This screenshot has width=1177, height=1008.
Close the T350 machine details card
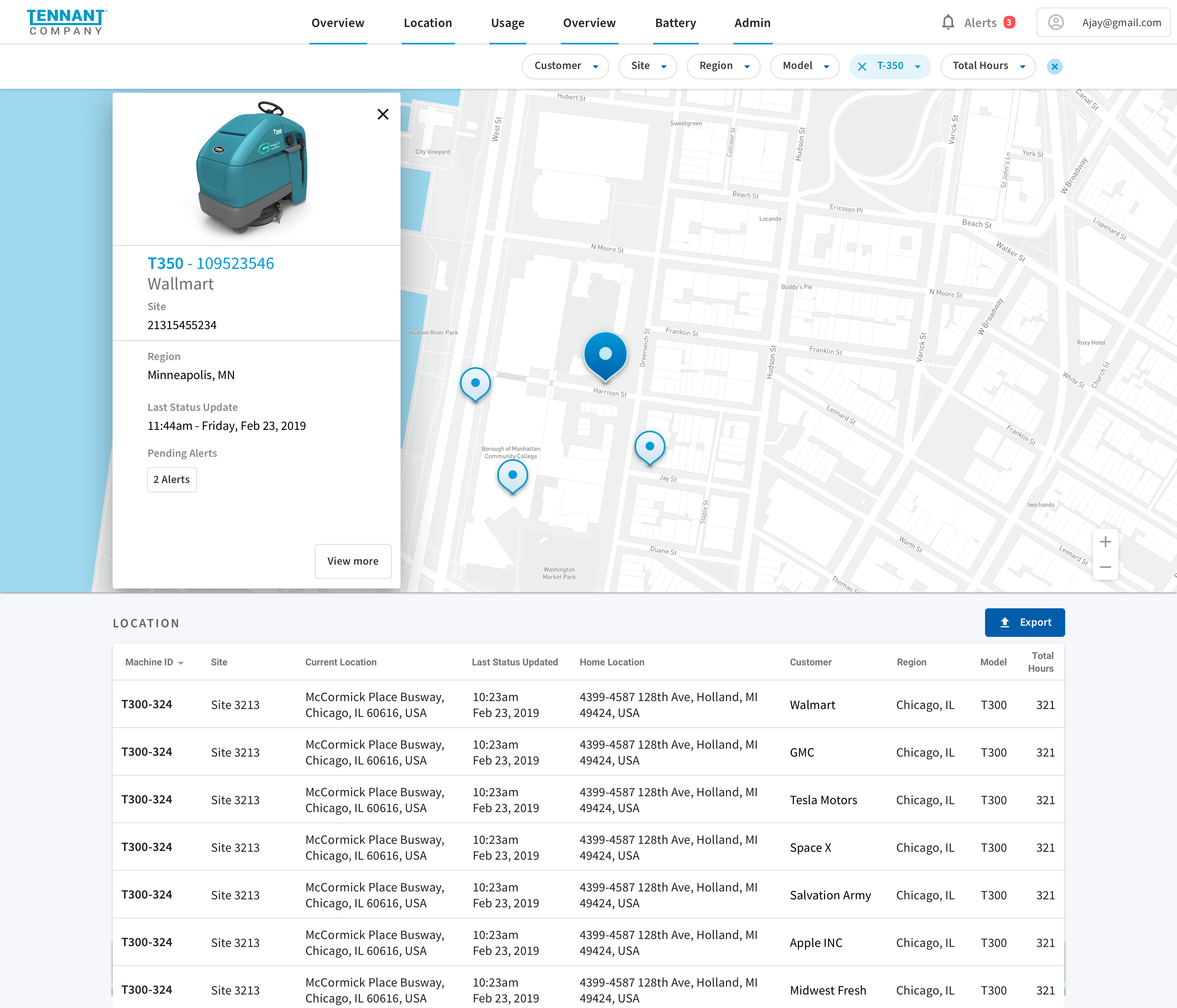coord(383,115)
